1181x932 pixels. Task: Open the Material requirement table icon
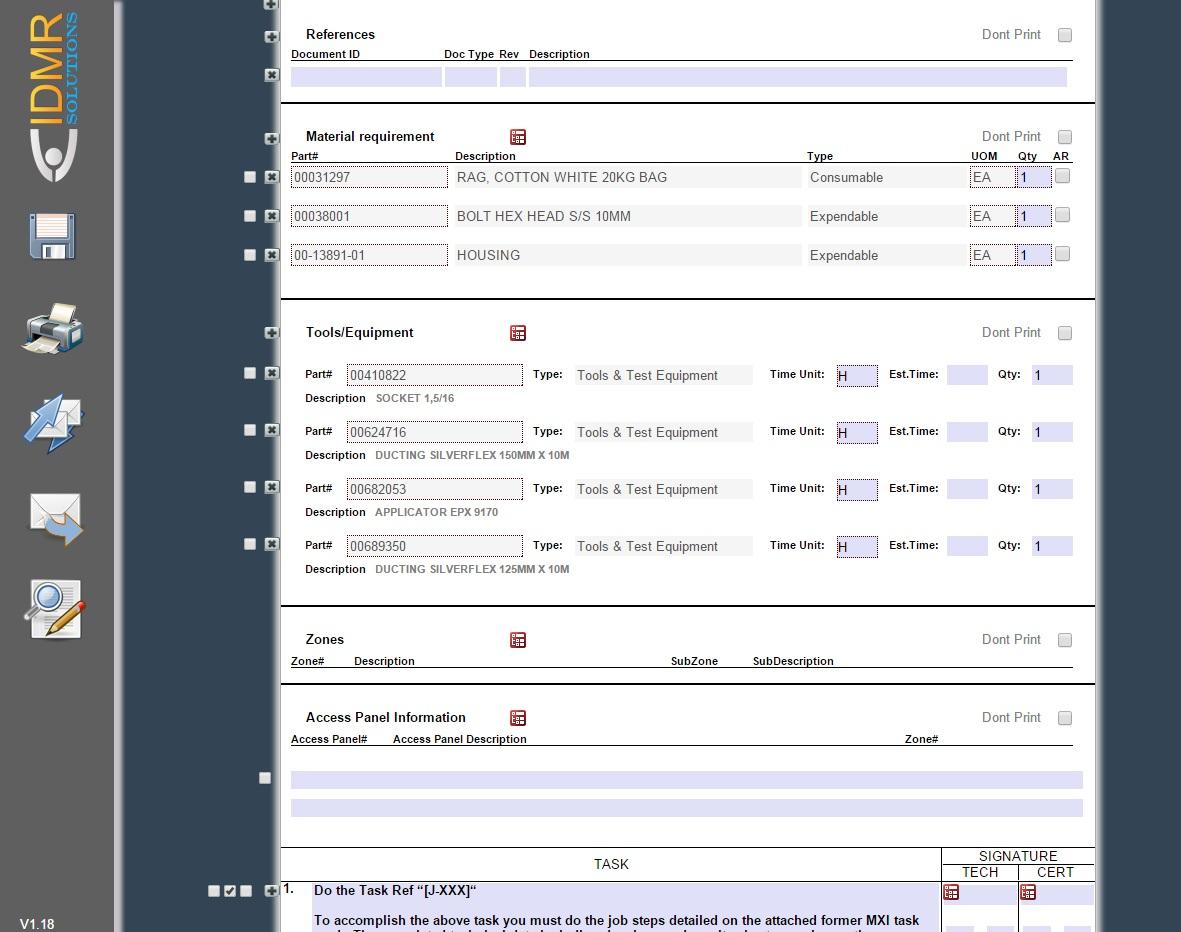(517, 137)
